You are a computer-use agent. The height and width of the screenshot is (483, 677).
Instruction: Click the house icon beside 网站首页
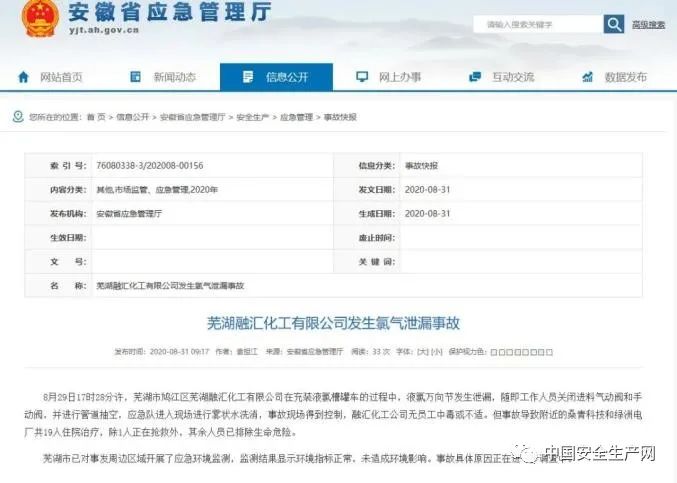pyautogui.click(x=23, y=77)
